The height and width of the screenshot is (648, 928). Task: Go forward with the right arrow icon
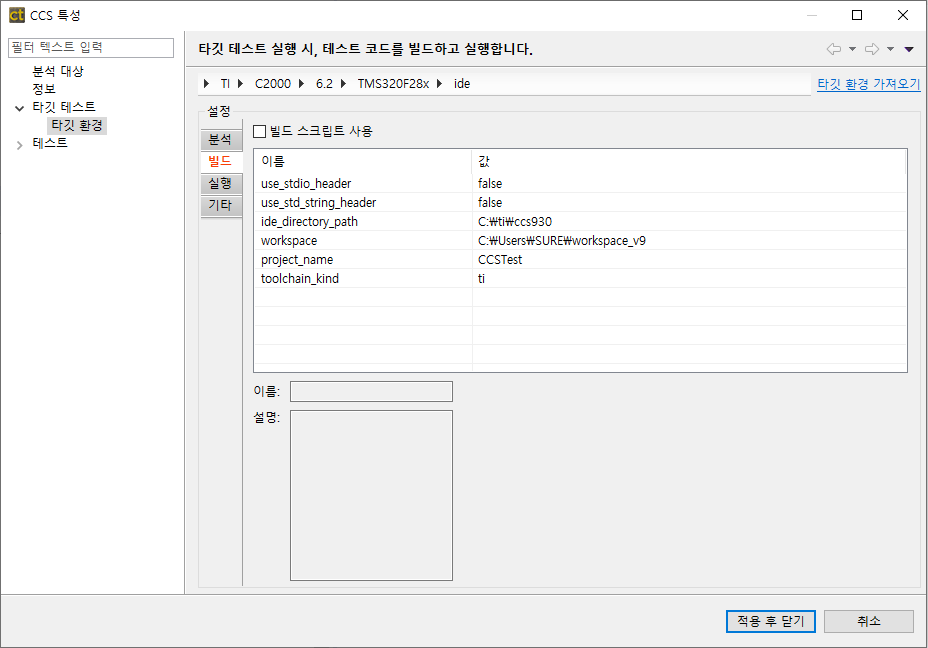(x=872, y=49)
